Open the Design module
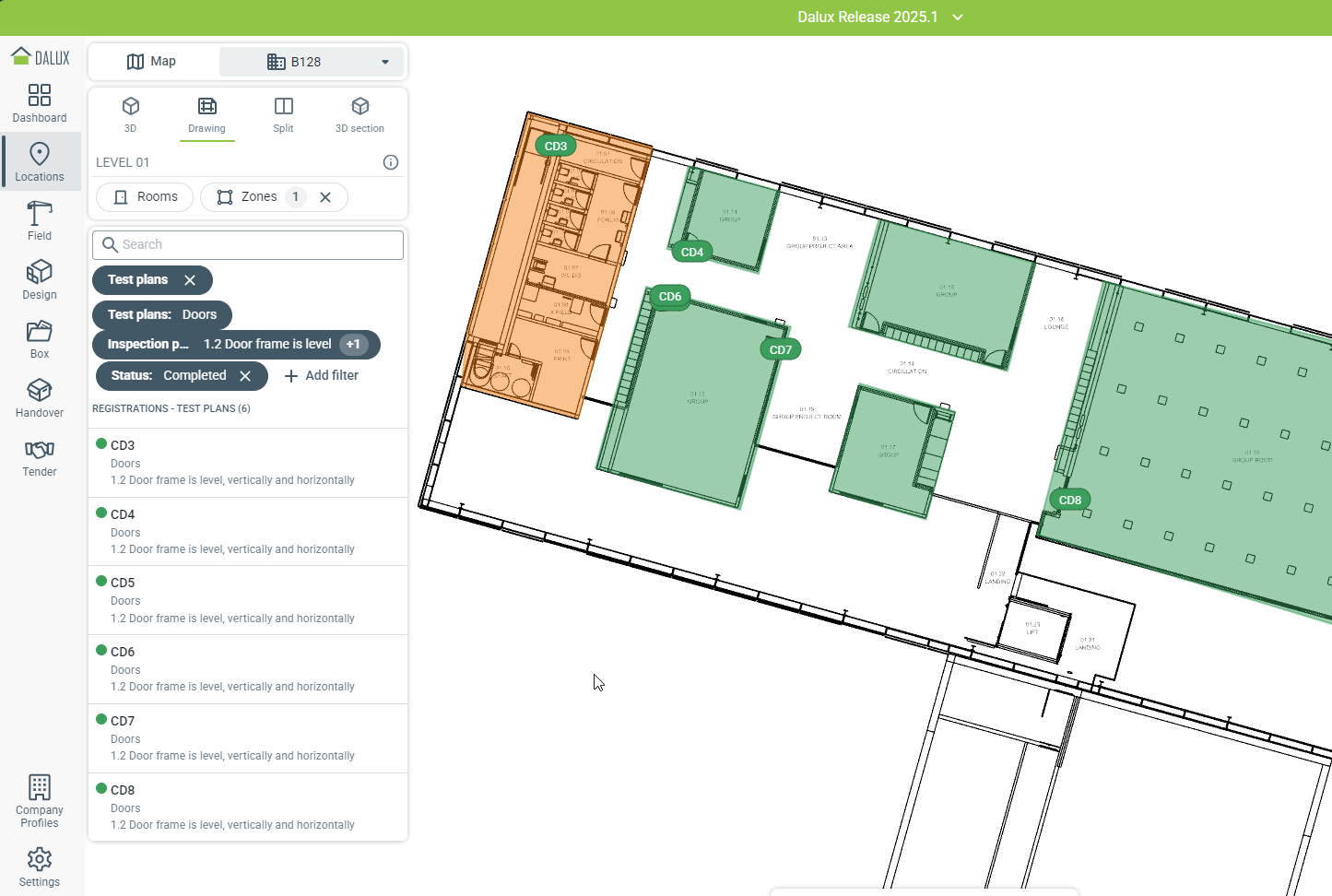The height and width of the screenshot is (896, 1332). click(40, 280)
